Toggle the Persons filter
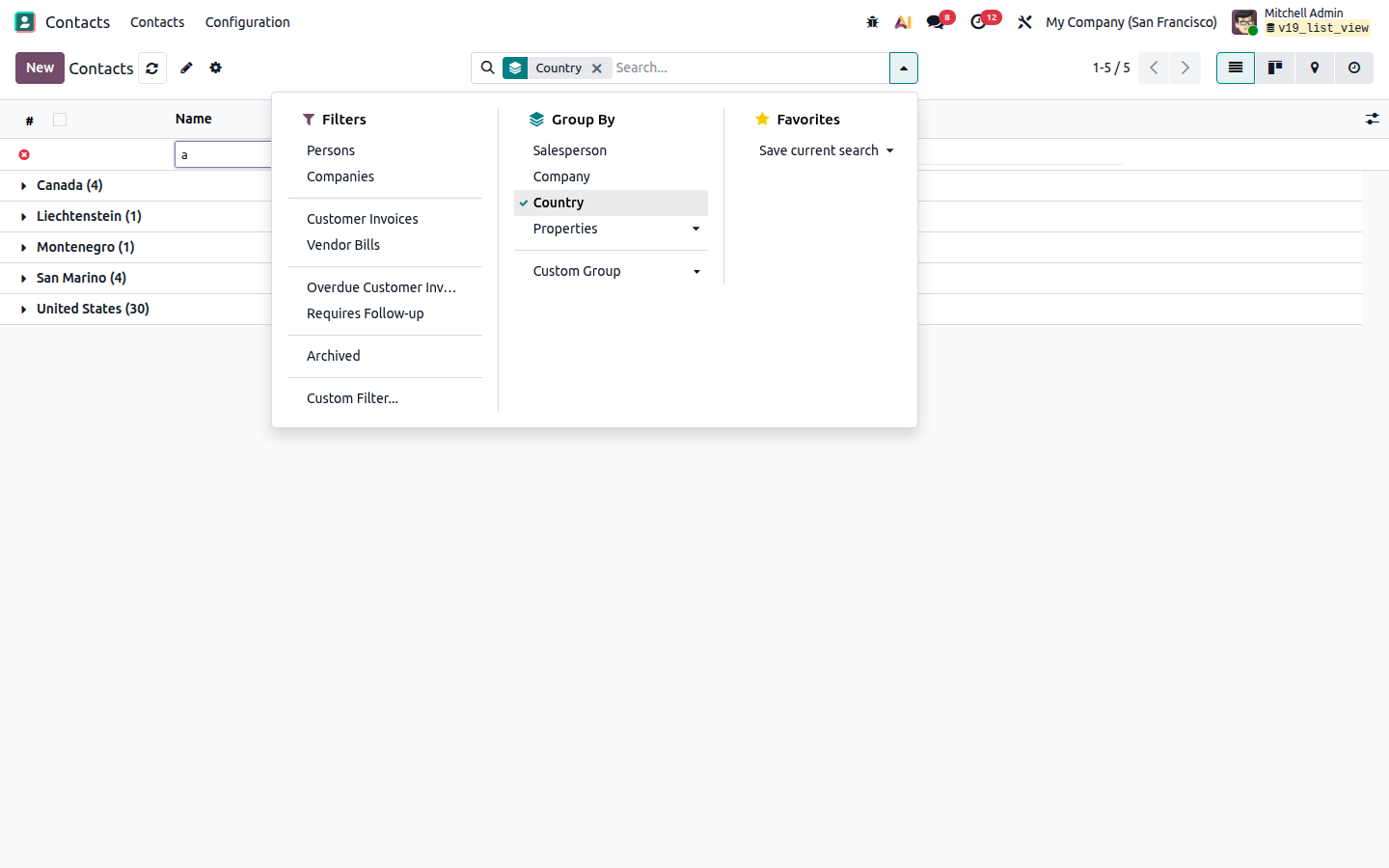 384,150
